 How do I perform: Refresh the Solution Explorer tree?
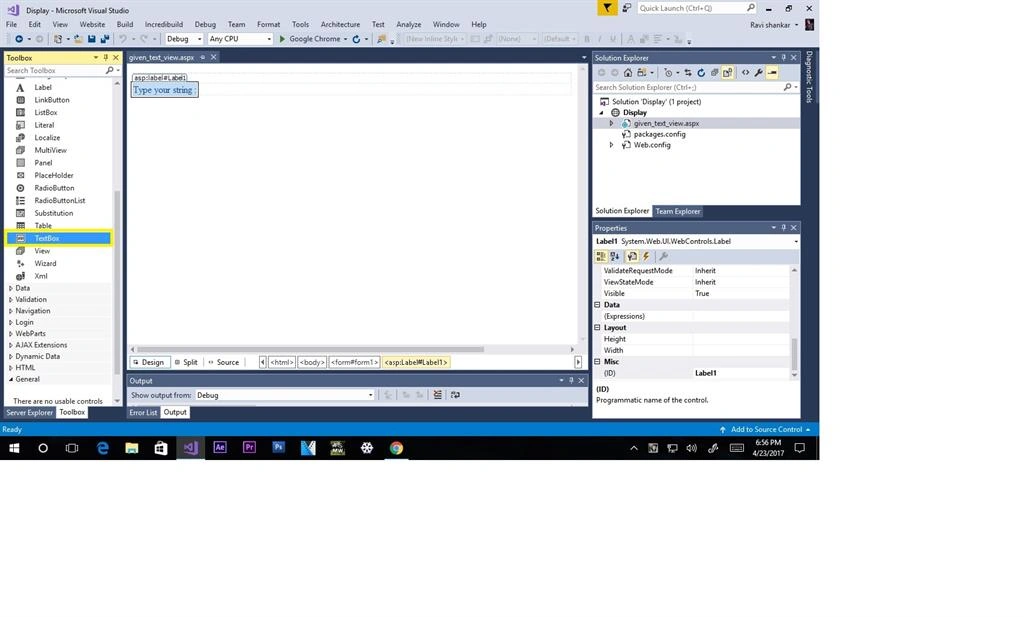click(701, 72)
